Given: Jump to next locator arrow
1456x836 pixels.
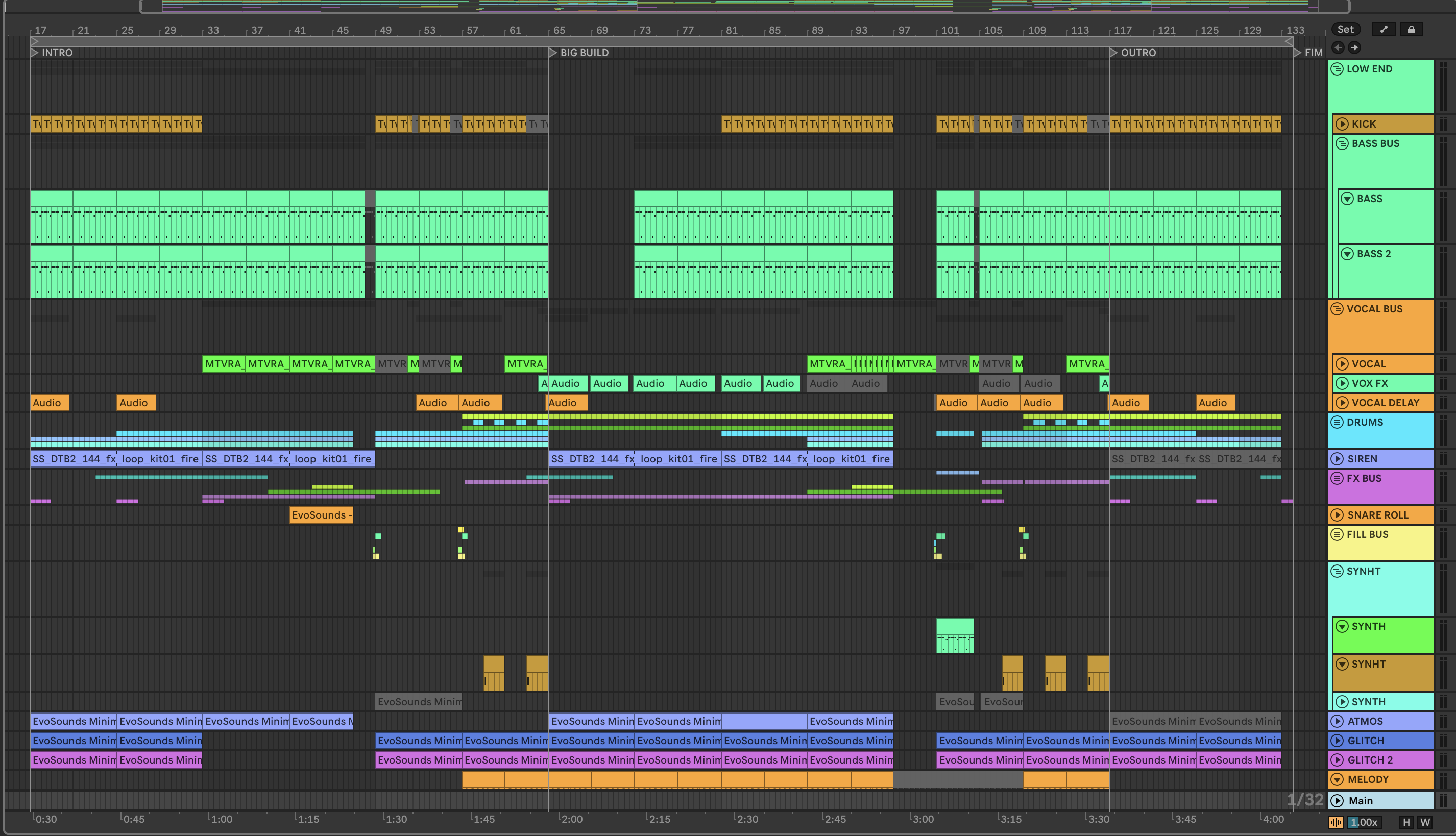Looking at the screenshot, I should coord(1354,47).
